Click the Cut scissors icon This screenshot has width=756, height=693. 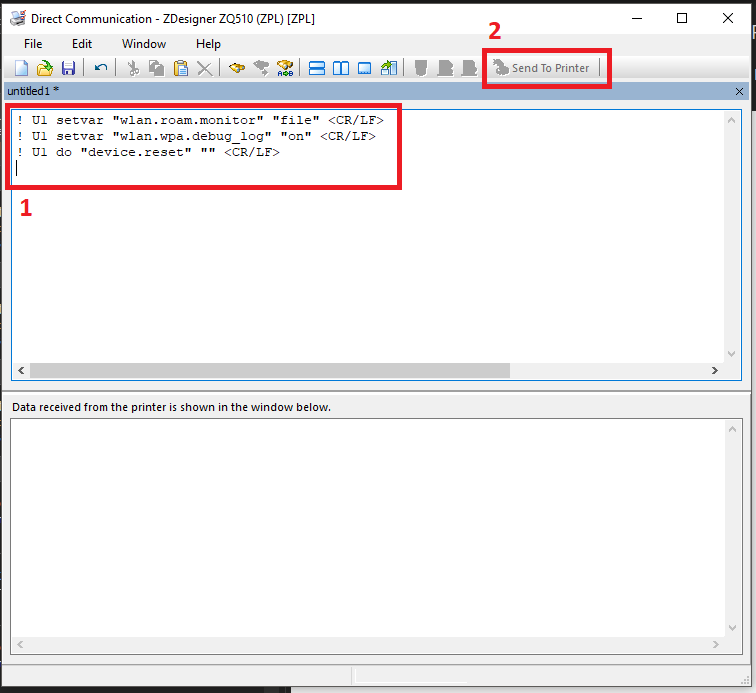132,68
